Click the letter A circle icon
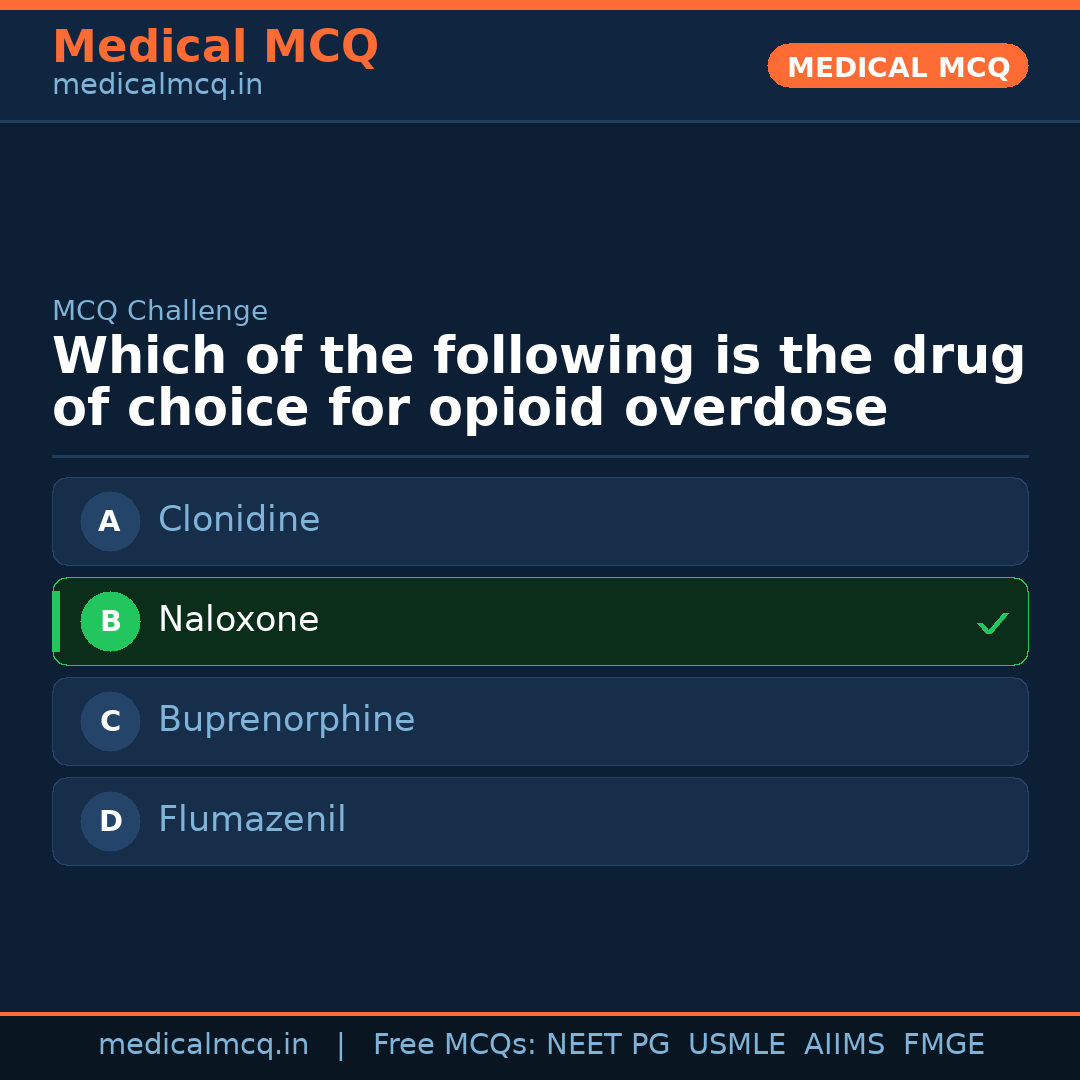Viewport: 1080px width, 1080px height. pos(110,521)
